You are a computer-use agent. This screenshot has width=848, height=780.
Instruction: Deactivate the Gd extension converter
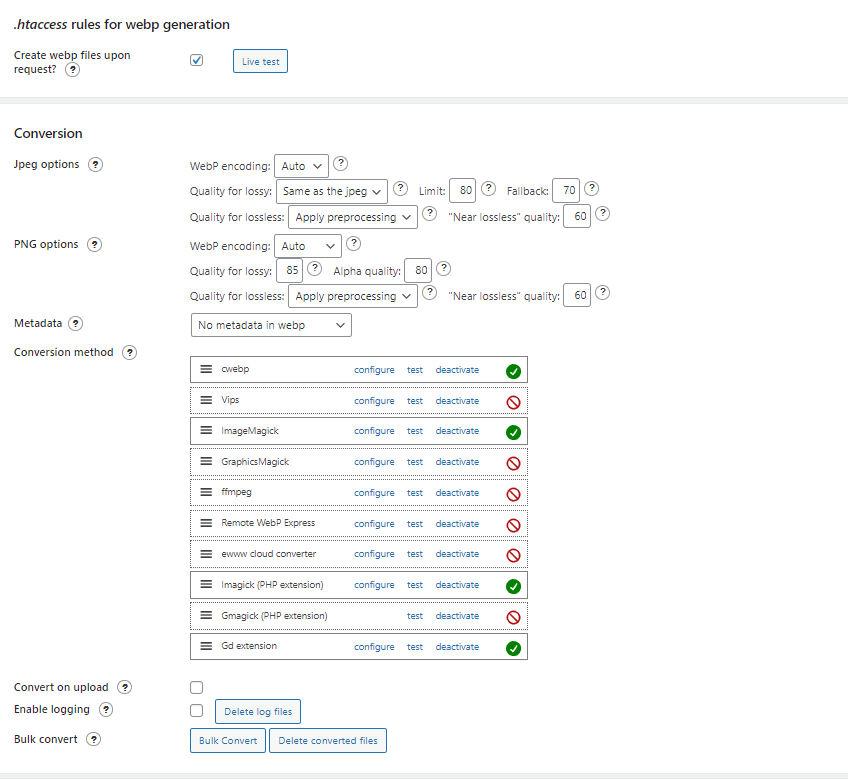point(457,647)
